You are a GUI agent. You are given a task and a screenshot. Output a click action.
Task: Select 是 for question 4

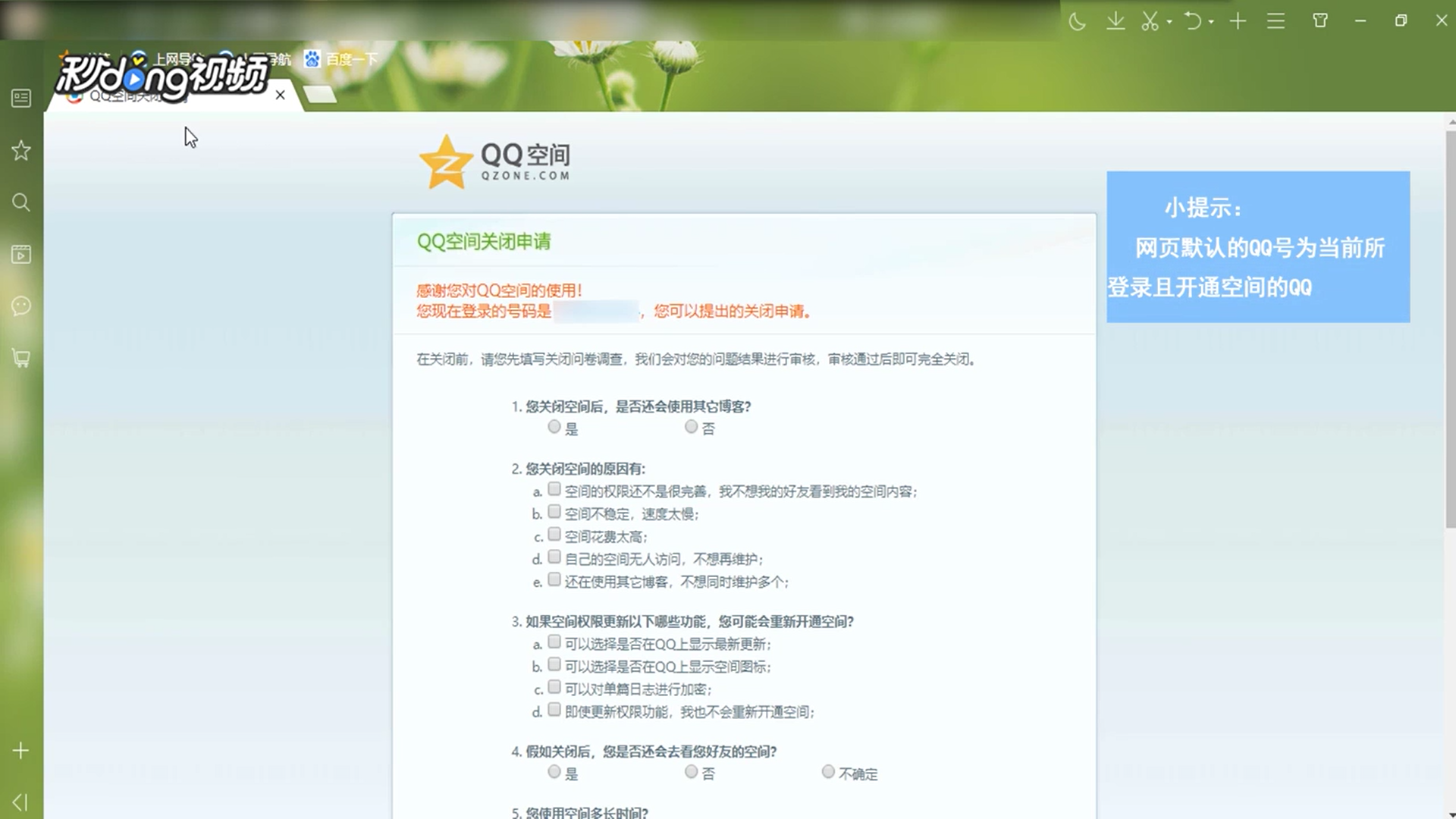554,772
